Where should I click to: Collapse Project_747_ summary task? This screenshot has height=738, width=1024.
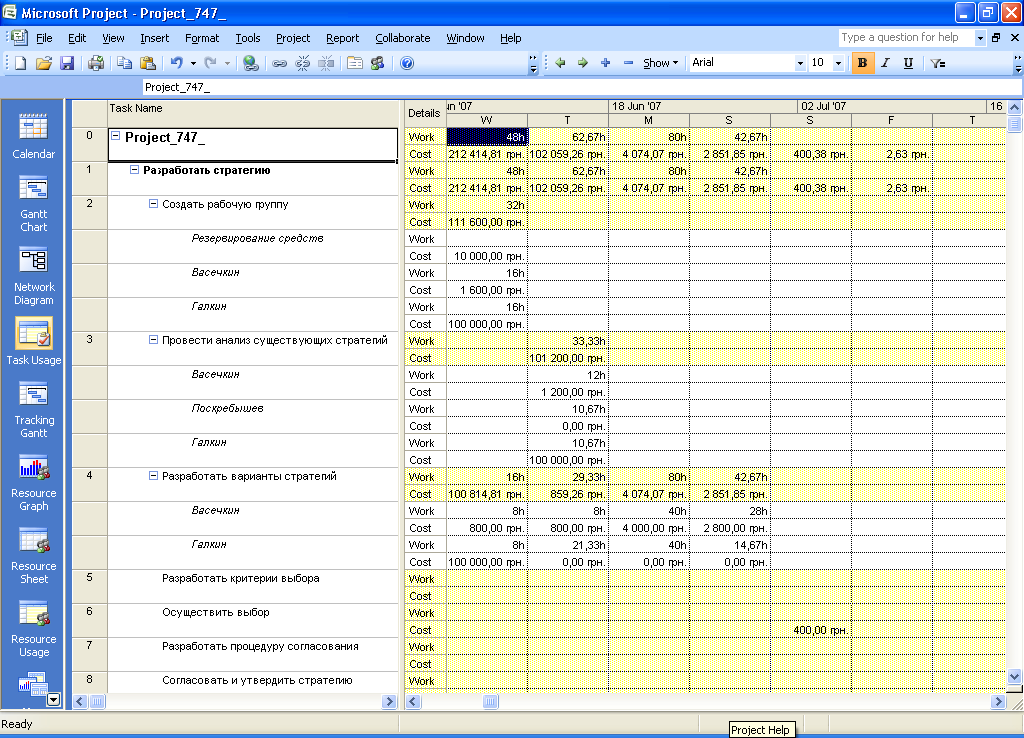[116, 136]
